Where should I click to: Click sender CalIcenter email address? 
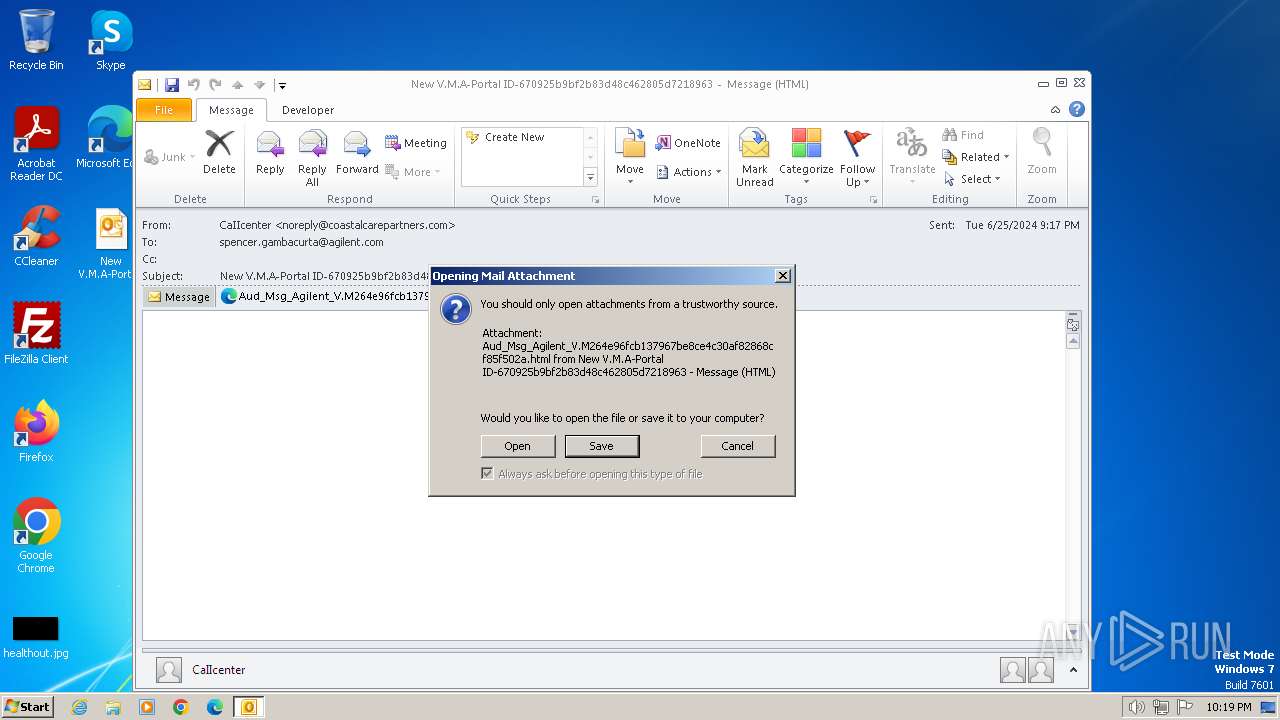(x=337, y=225)
